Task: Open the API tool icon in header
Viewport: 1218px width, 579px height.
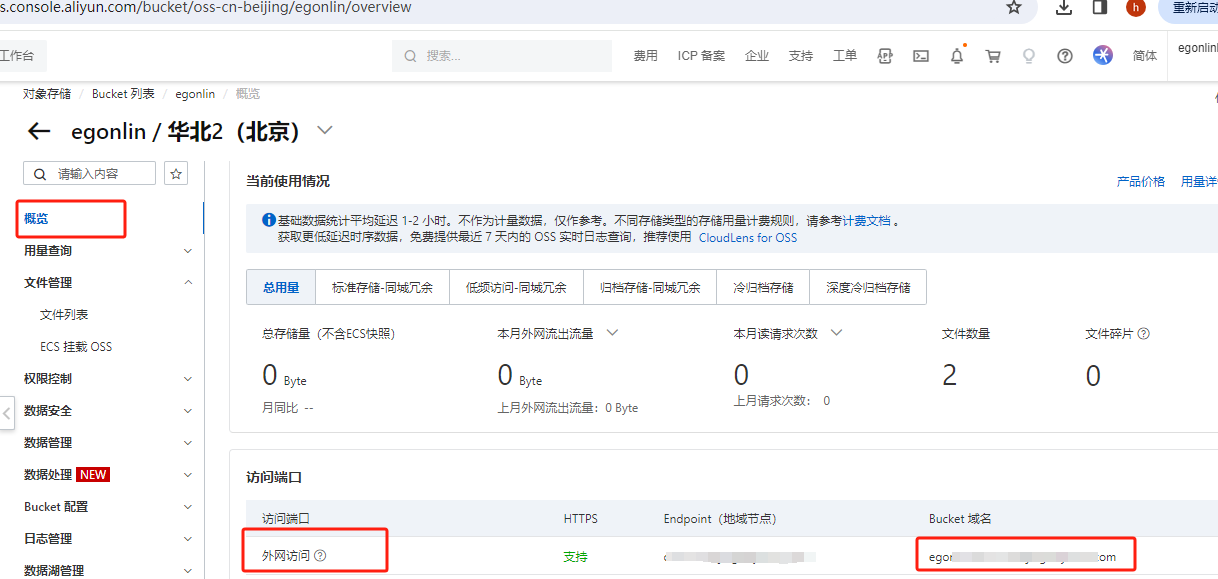Action: (x=885, y=56)
